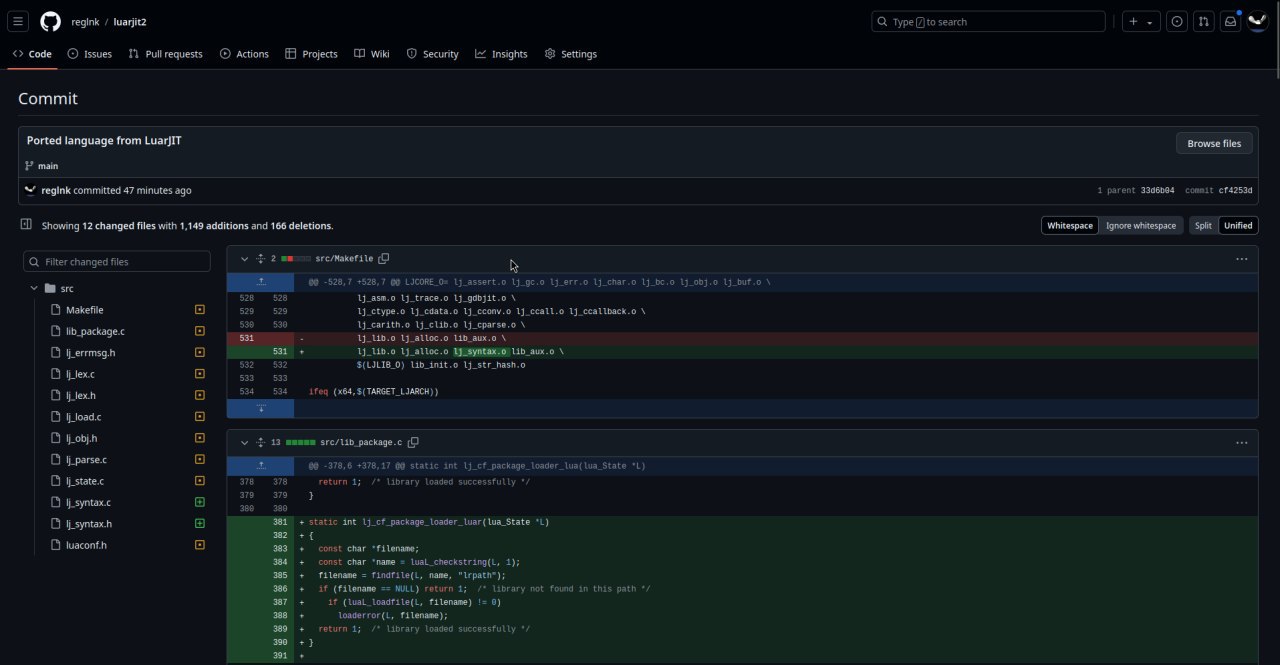Open options menu for src/Makefile diff
This screenshot has width=1280, height=665.
point(1241,259)
